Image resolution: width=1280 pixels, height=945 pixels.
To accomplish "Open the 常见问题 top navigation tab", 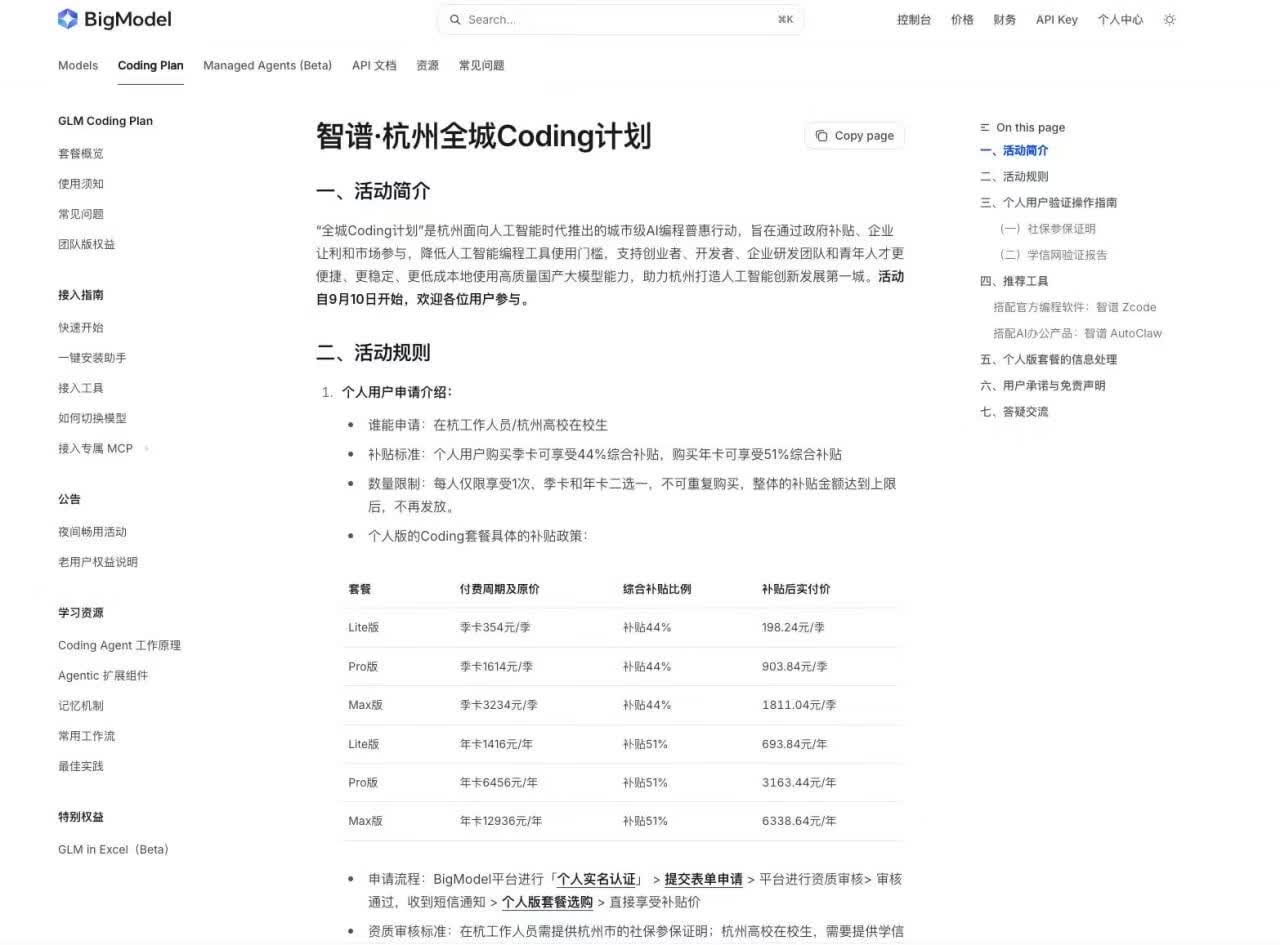I will point(481,65).
